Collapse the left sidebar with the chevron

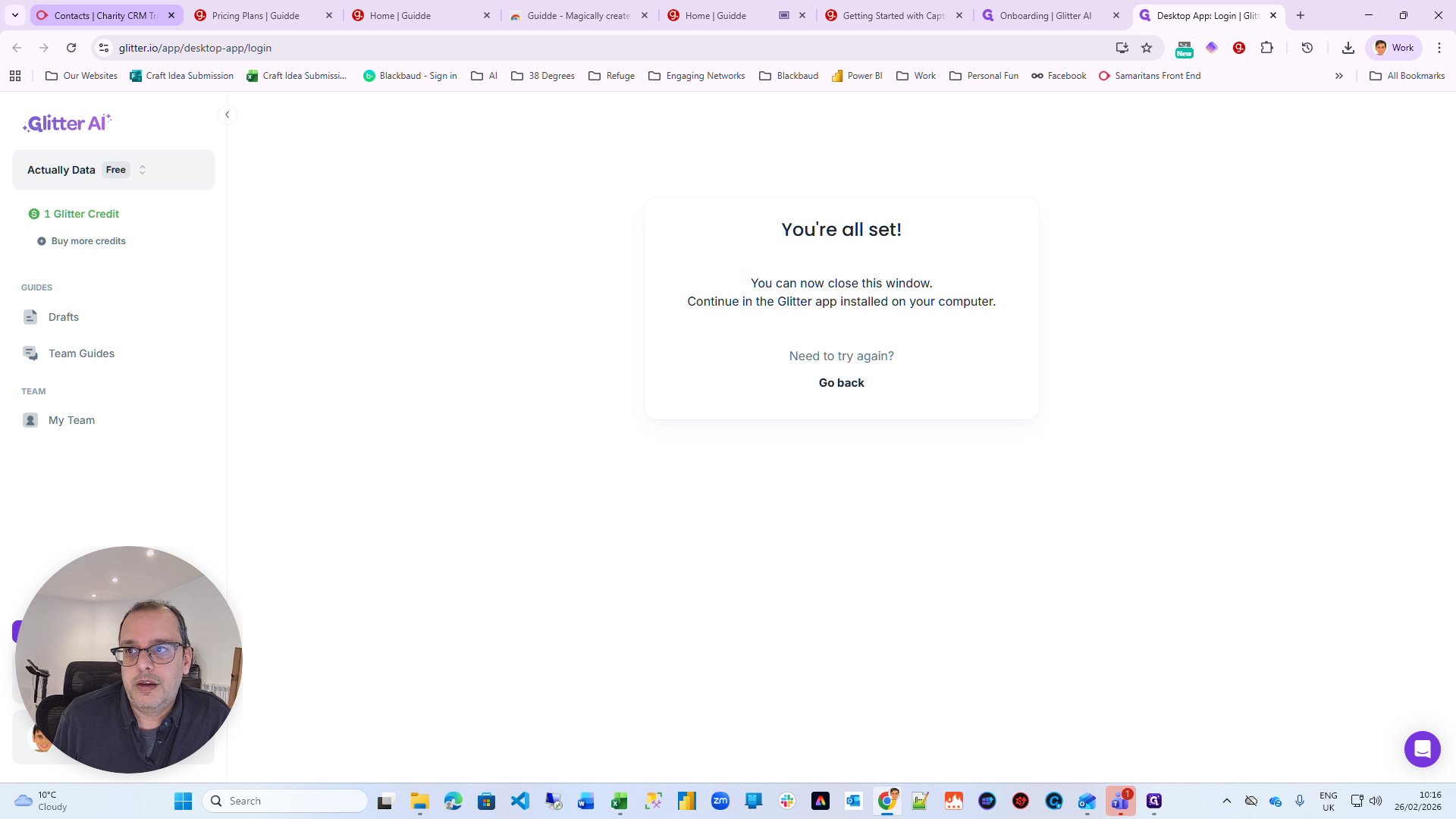227,115
